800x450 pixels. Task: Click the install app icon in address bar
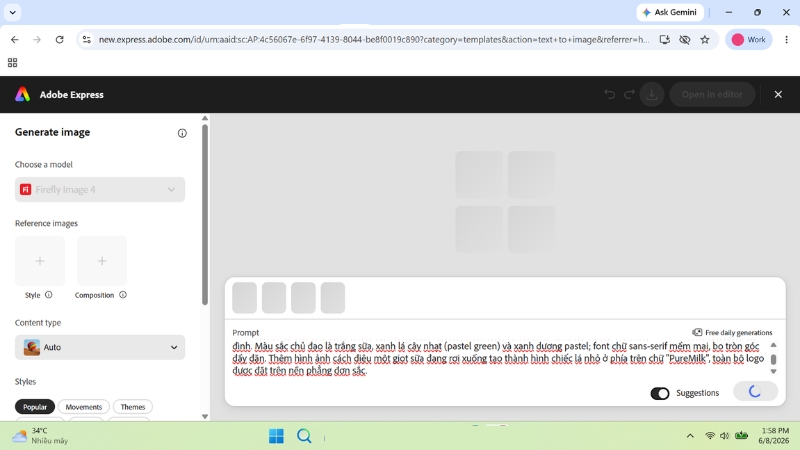tap(664, 39)
